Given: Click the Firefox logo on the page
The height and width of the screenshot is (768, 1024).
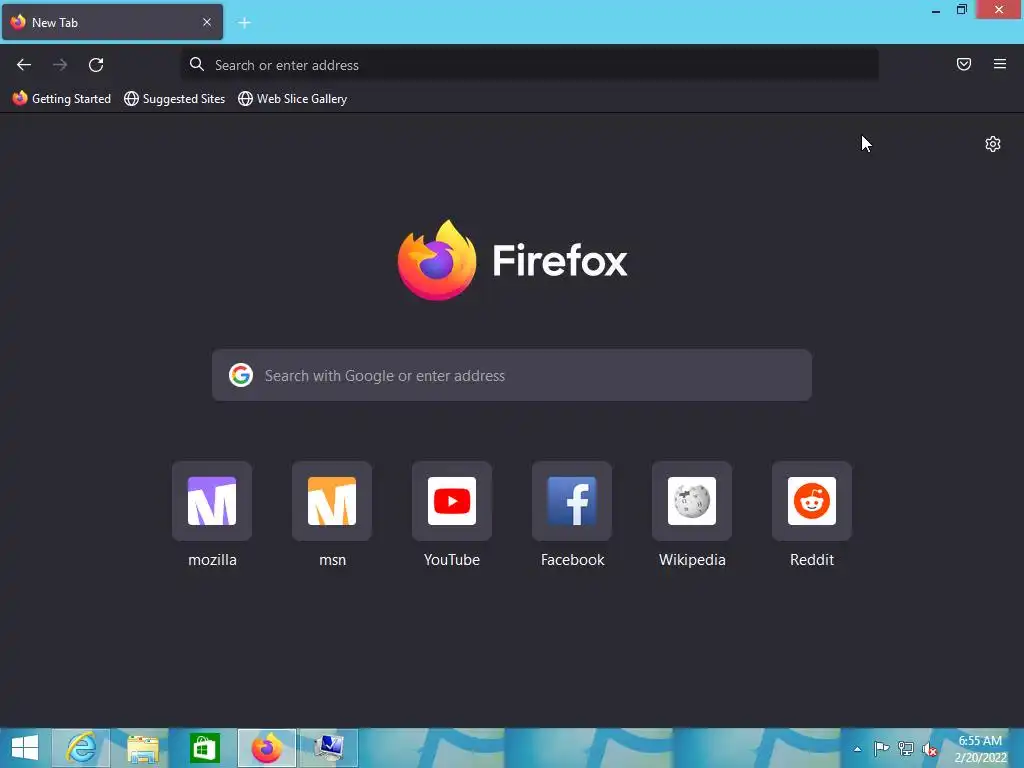Looking at the screenshot, I should pyautogui.click(x=437, y=260).
